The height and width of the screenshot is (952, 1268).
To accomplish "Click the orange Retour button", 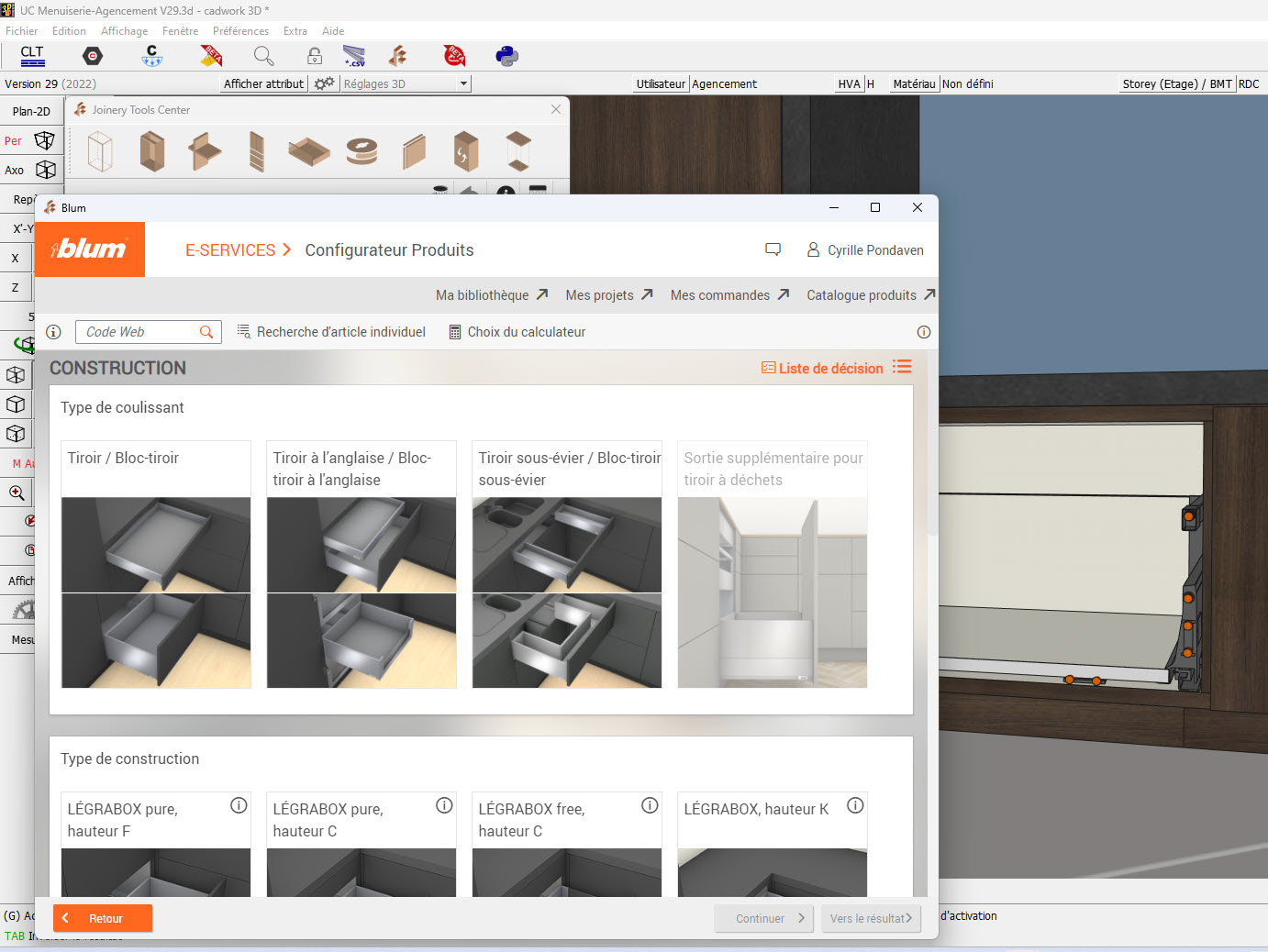I will (103, 918).
